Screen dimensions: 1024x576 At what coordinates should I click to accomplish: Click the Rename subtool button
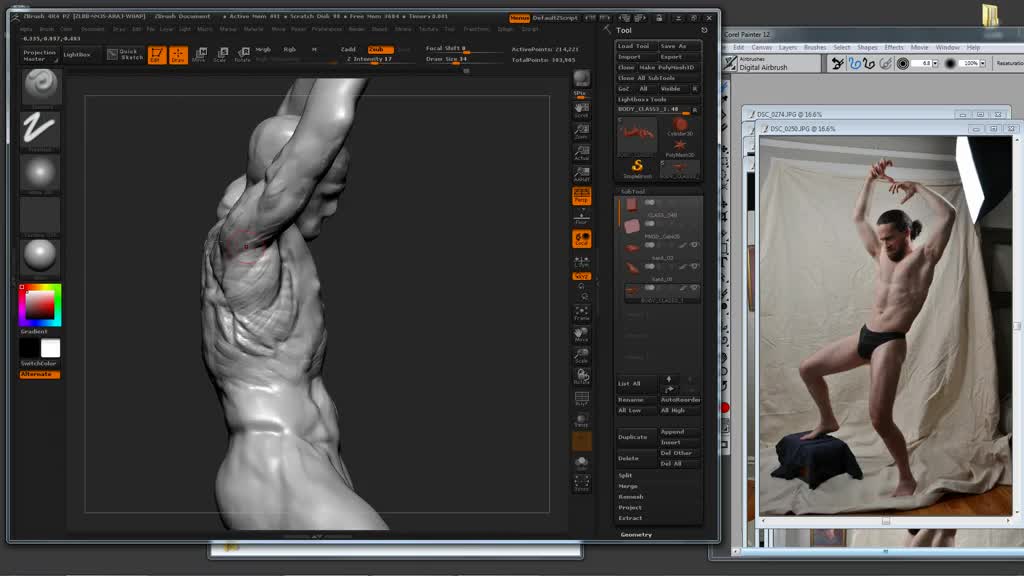tap(636, 400)
